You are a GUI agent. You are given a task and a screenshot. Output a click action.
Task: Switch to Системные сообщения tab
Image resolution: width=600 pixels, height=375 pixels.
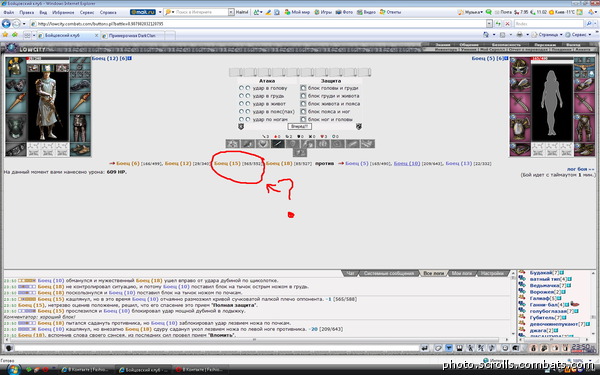[389, 273]
